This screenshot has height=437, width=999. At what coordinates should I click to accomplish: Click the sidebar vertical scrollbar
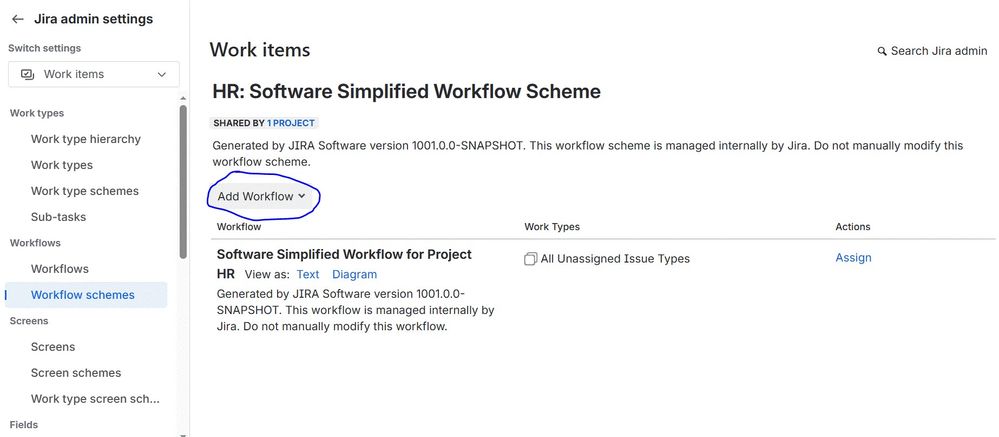pyautogui.click(x=183, y=182)
